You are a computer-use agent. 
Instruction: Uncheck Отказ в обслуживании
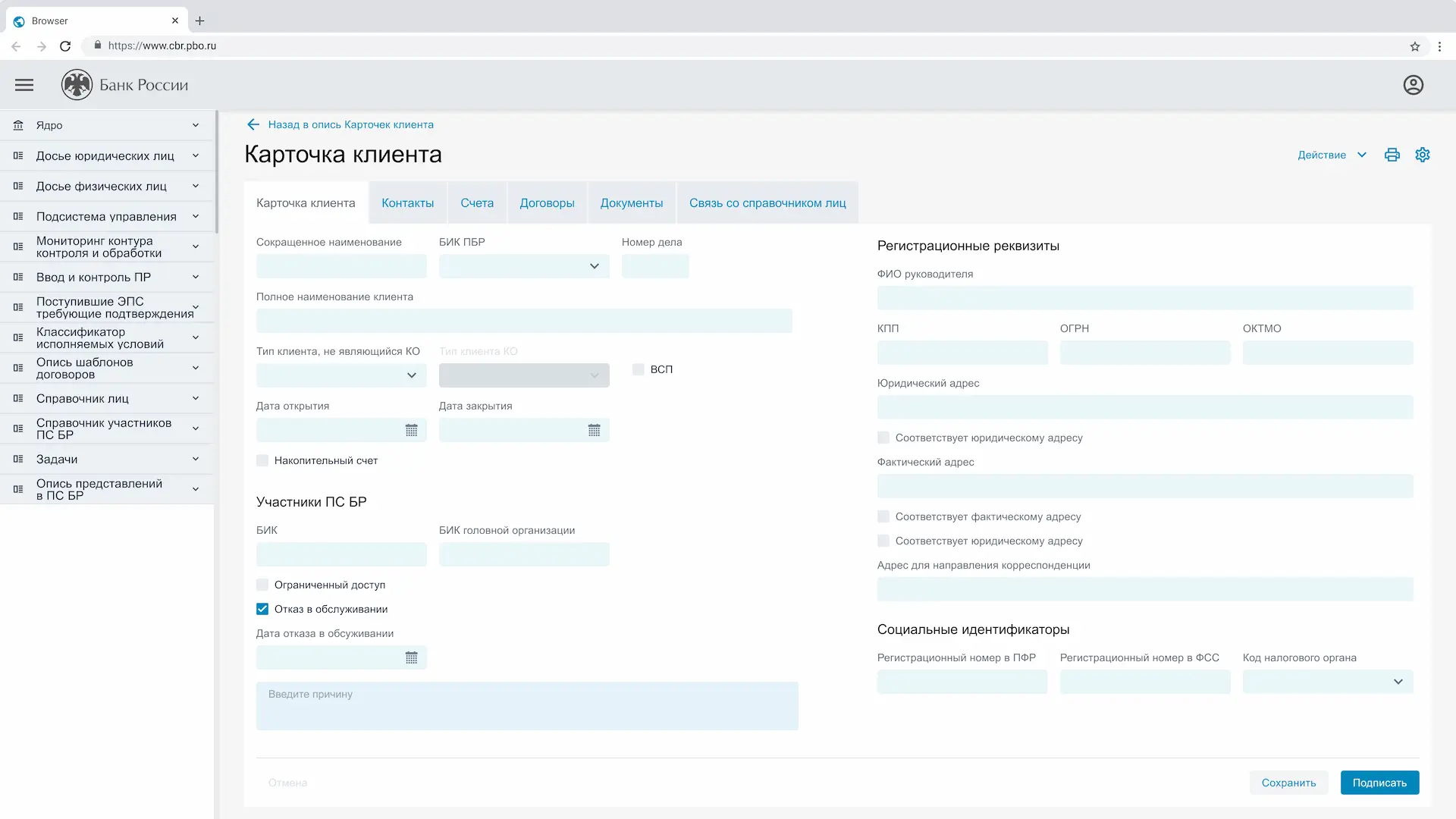[262, 609]
